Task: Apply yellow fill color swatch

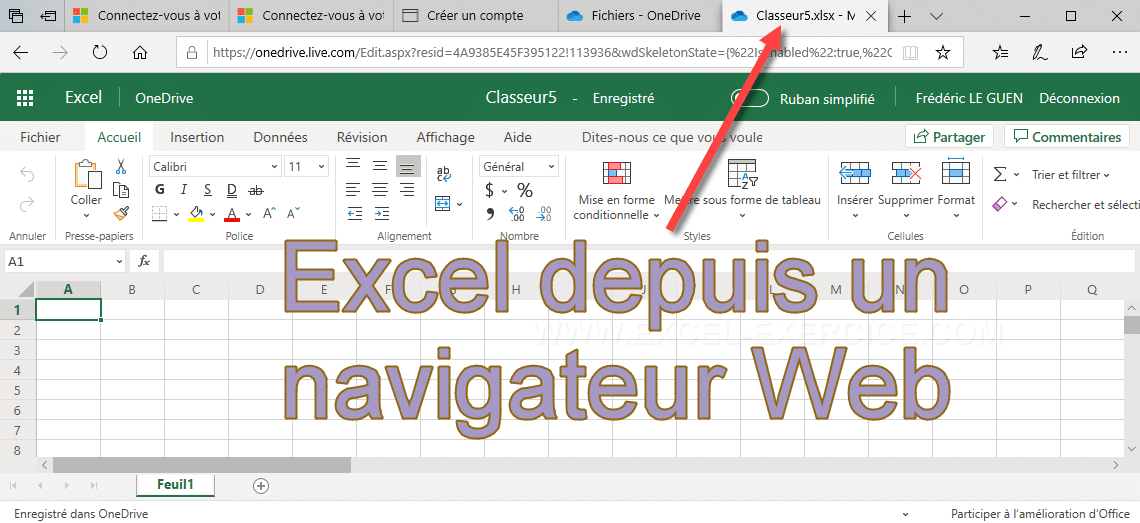Action: (x=196, y=214)
